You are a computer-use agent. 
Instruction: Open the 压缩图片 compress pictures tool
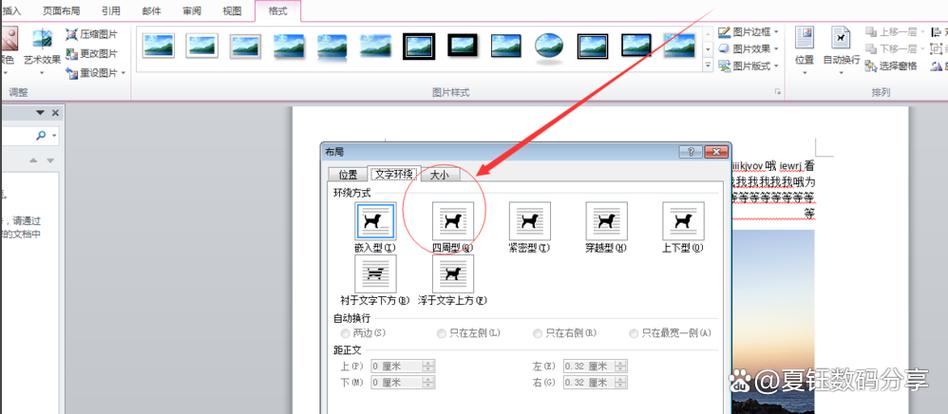(x=92, y=34)
